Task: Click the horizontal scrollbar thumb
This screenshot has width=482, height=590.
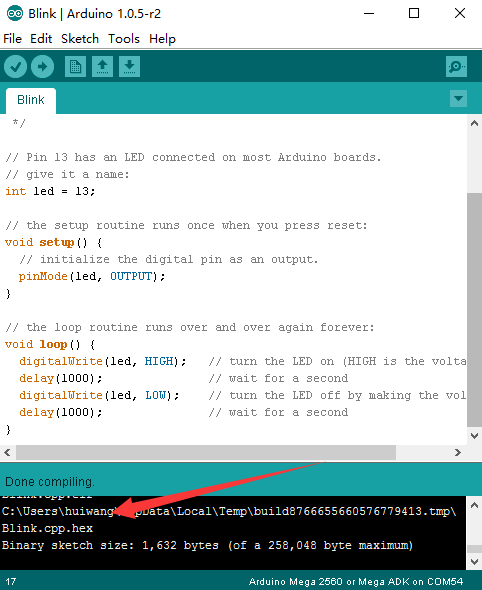Action: pos(206,452)
